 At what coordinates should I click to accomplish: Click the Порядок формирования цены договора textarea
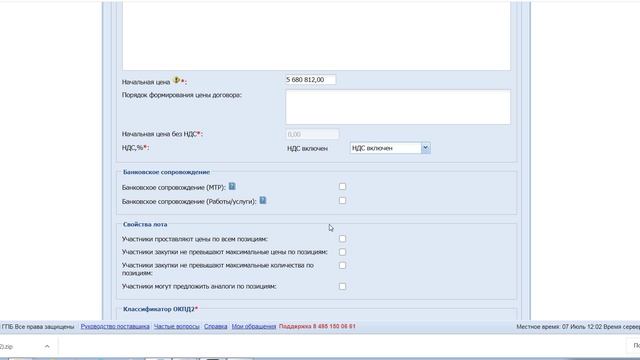(398, 107)
